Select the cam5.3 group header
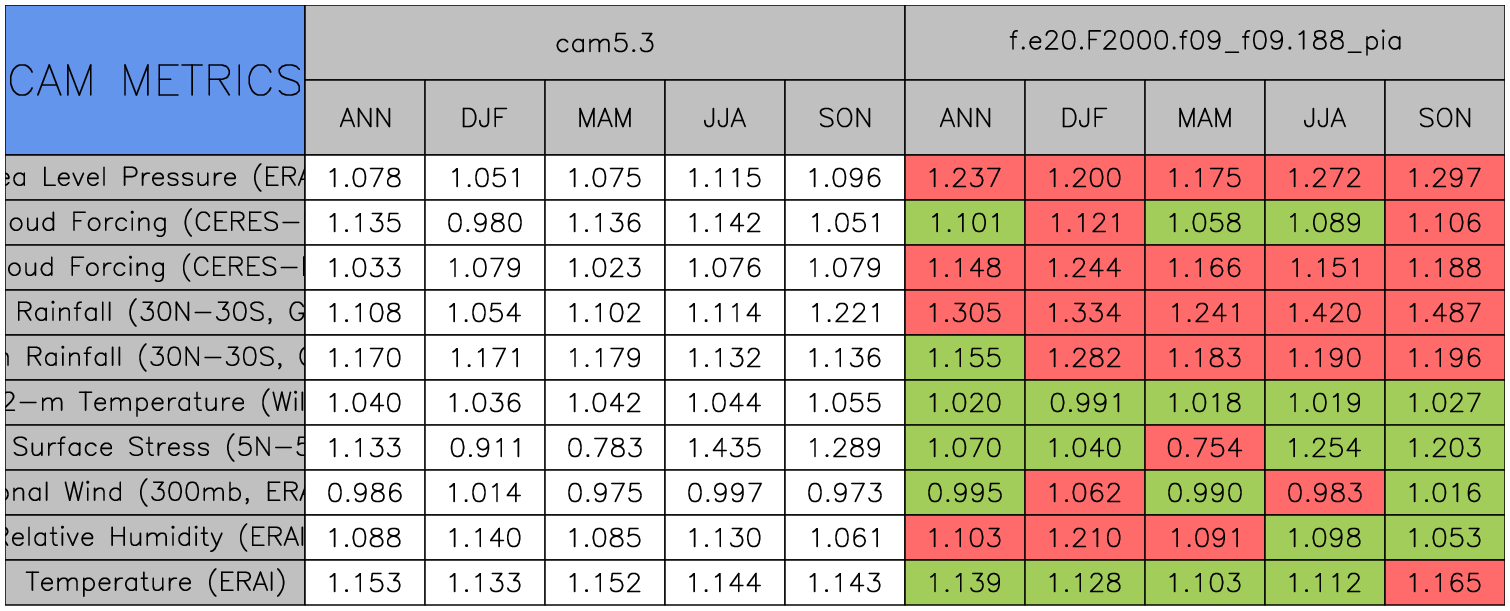Screen dimensions: 1510x611 pyautogui.click(x=604, y=42)
